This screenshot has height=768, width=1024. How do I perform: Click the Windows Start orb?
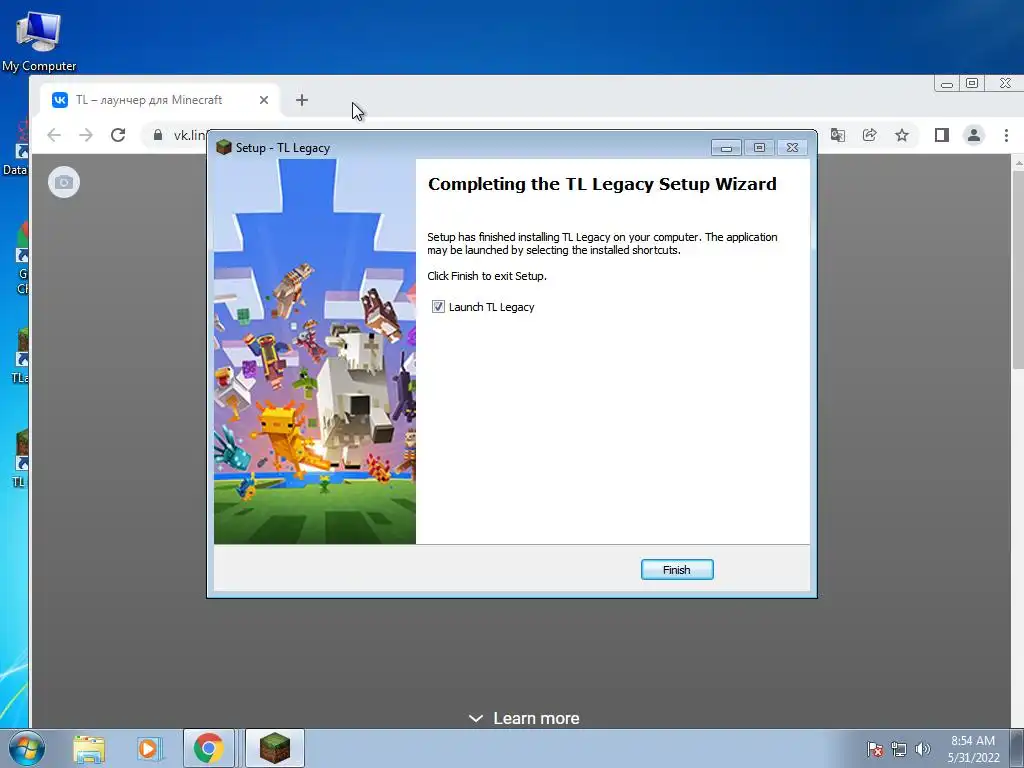pyautogui.click(x=27, y=748)
